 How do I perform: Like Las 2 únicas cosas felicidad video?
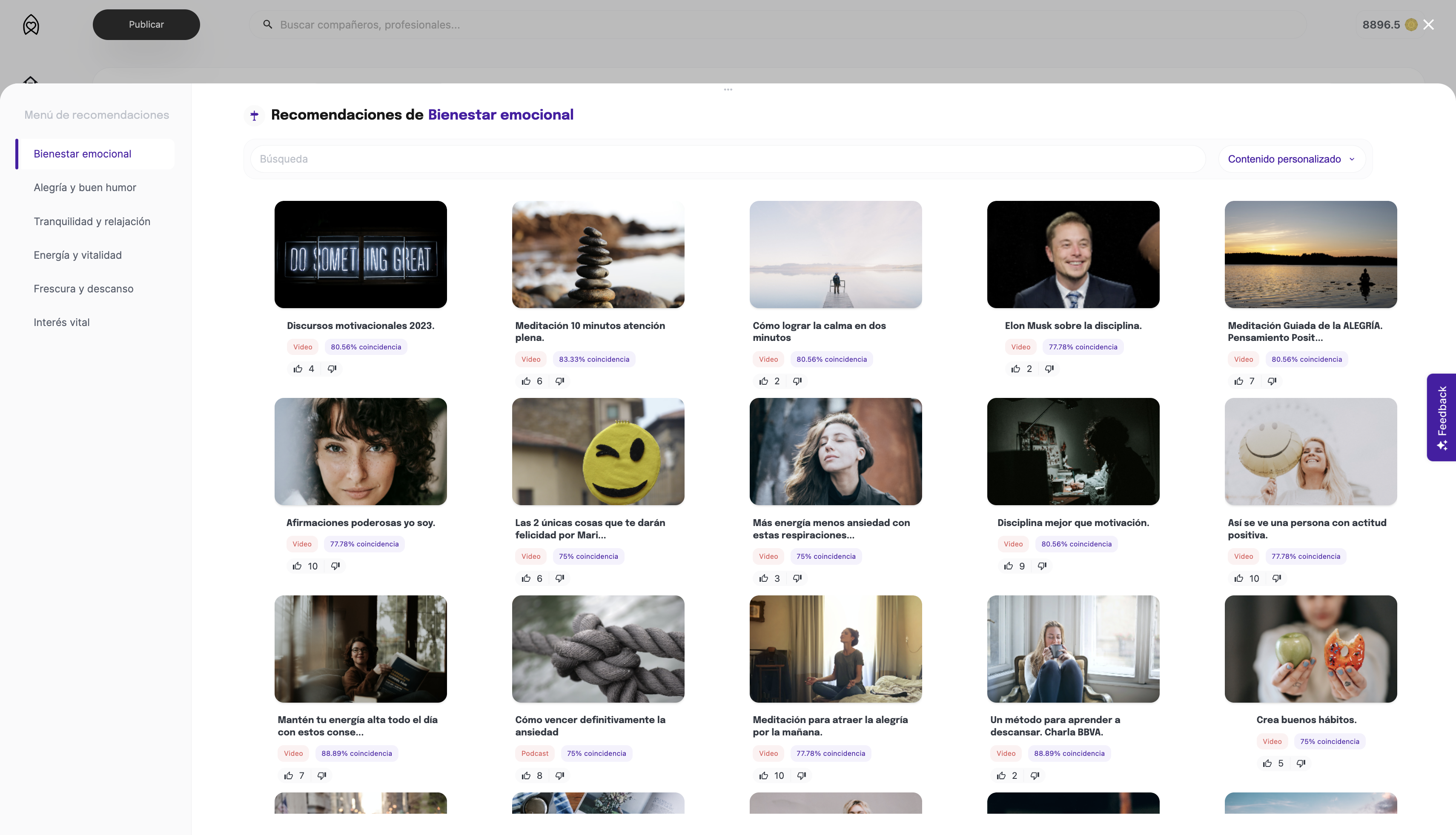click(526, 578)
